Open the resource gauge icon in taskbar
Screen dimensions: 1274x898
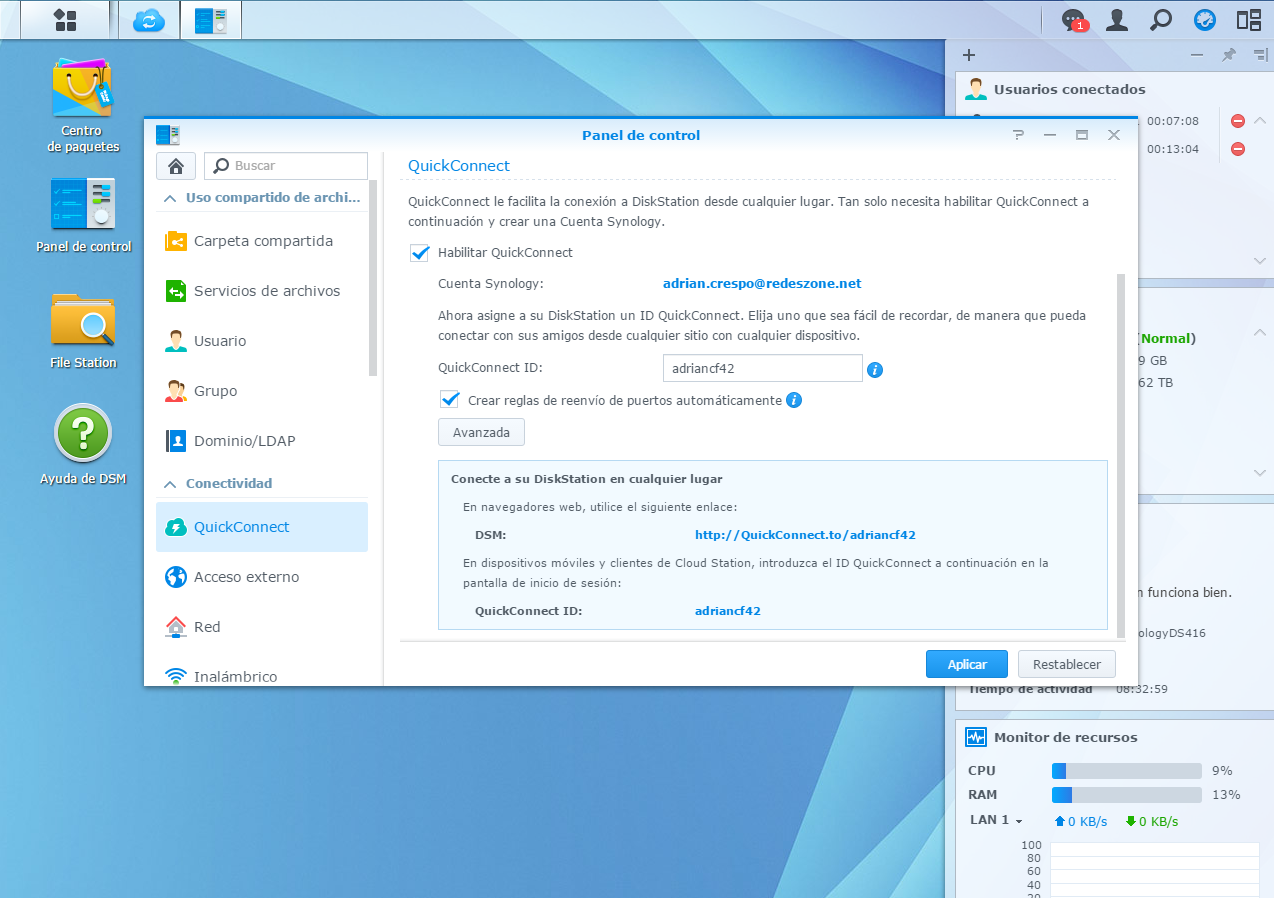[1204, 19]
